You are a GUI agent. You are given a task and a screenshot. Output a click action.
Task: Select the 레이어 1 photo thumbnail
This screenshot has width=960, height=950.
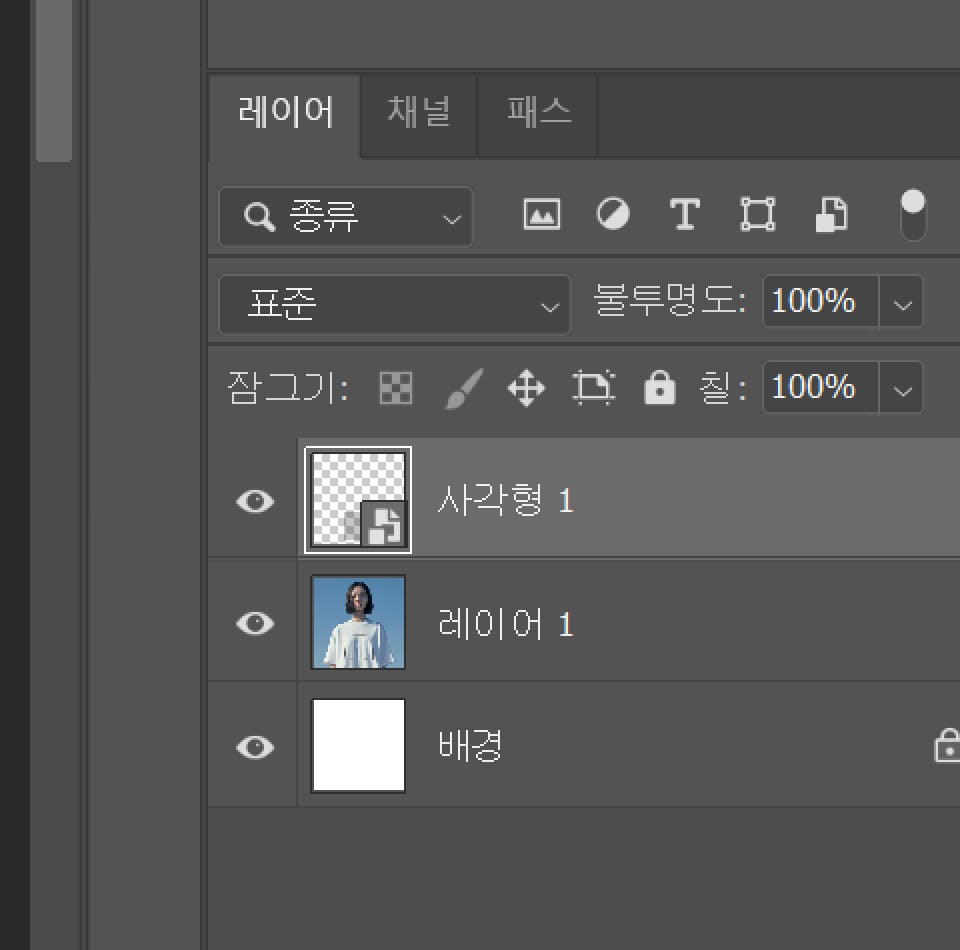tap(358, 623)
